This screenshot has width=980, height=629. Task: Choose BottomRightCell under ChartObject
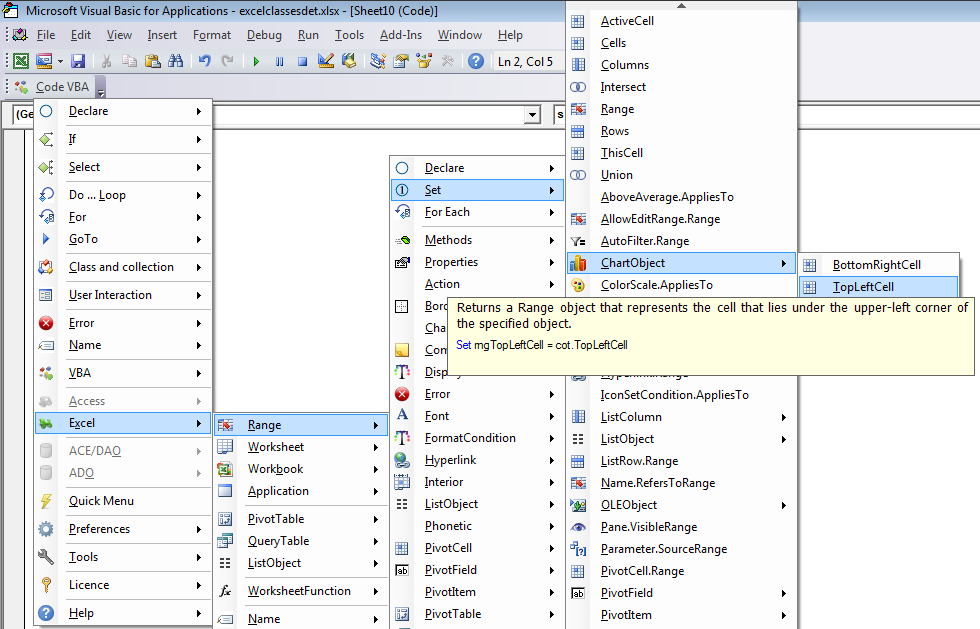878,265
